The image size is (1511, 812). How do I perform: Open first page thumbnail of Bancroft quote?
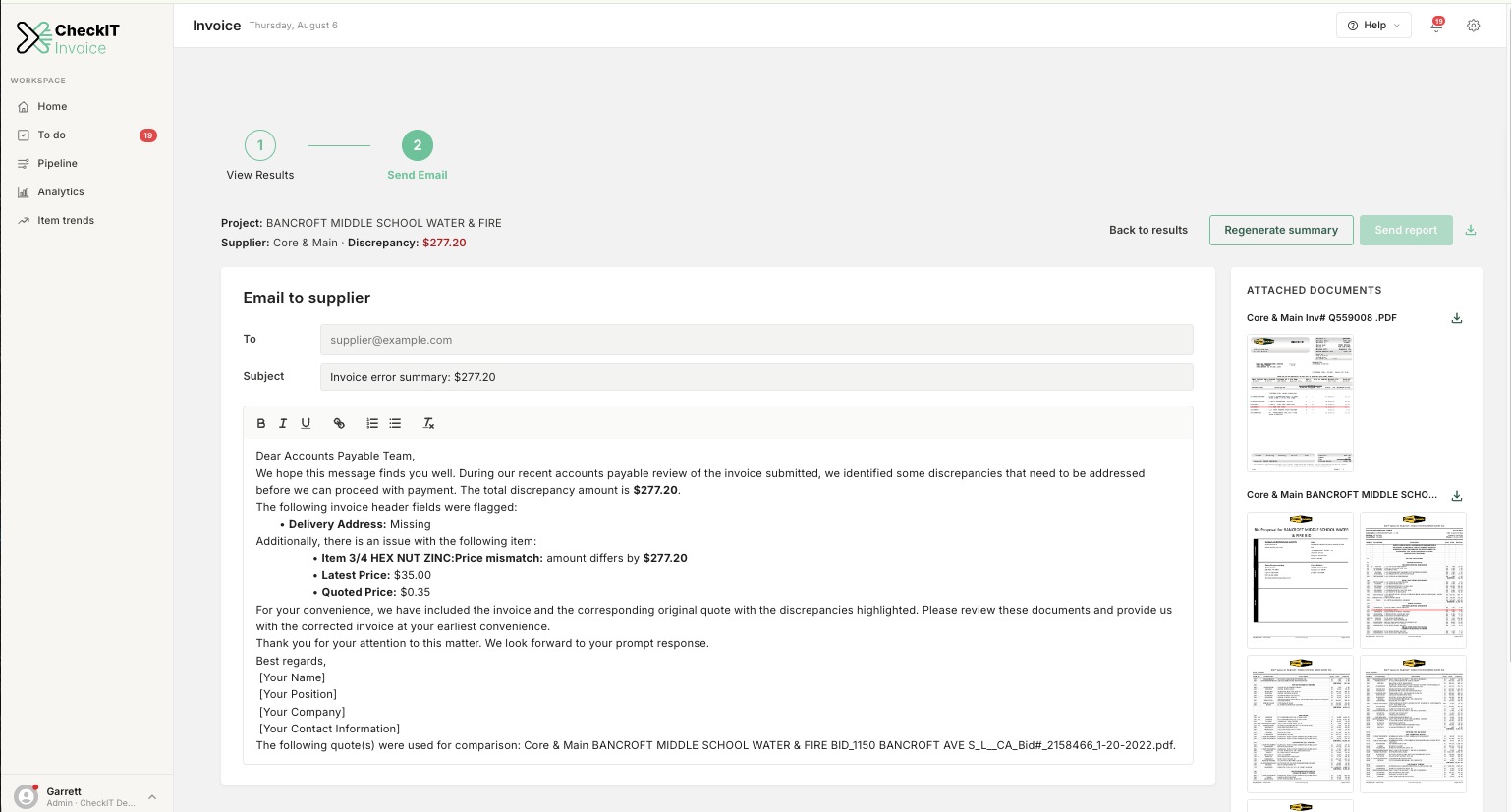(x=1300, y=580)
